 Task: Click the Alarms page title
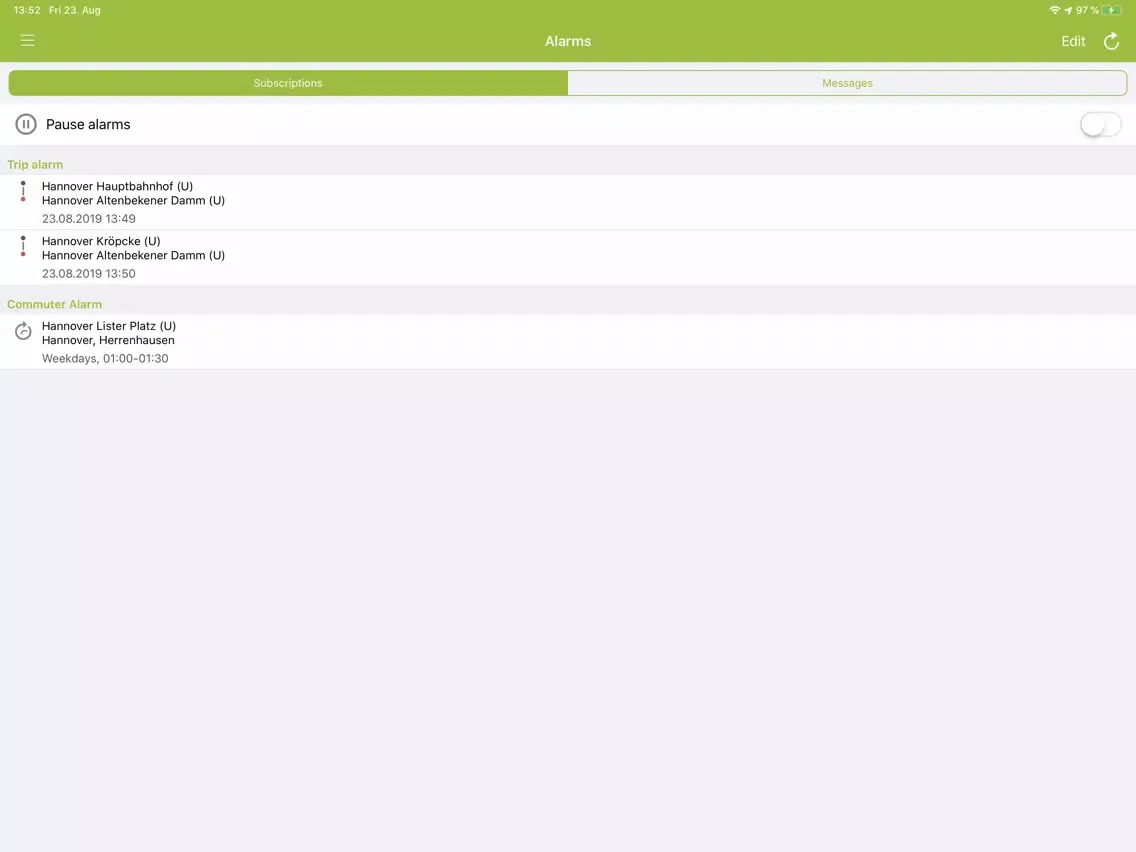tap(568, 41)
